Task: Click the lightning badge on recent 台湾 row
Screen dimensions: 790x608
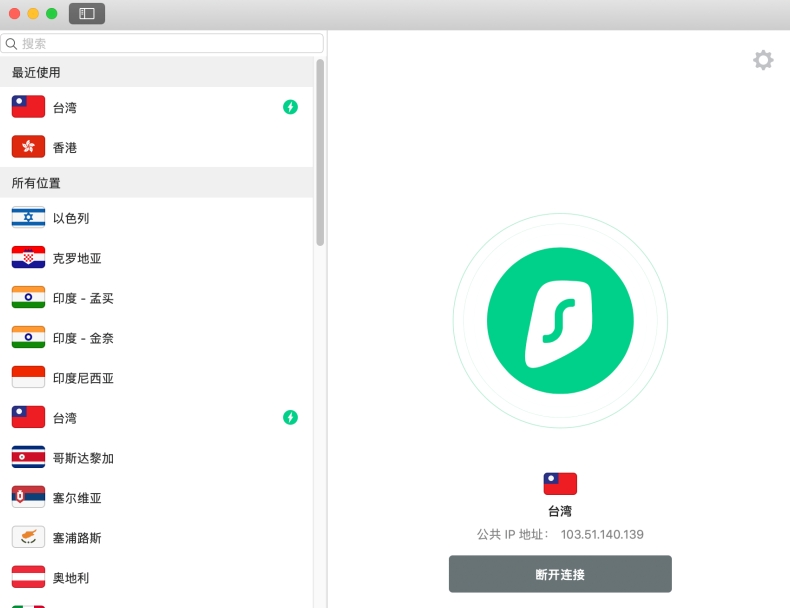Action: click(290, 107)
